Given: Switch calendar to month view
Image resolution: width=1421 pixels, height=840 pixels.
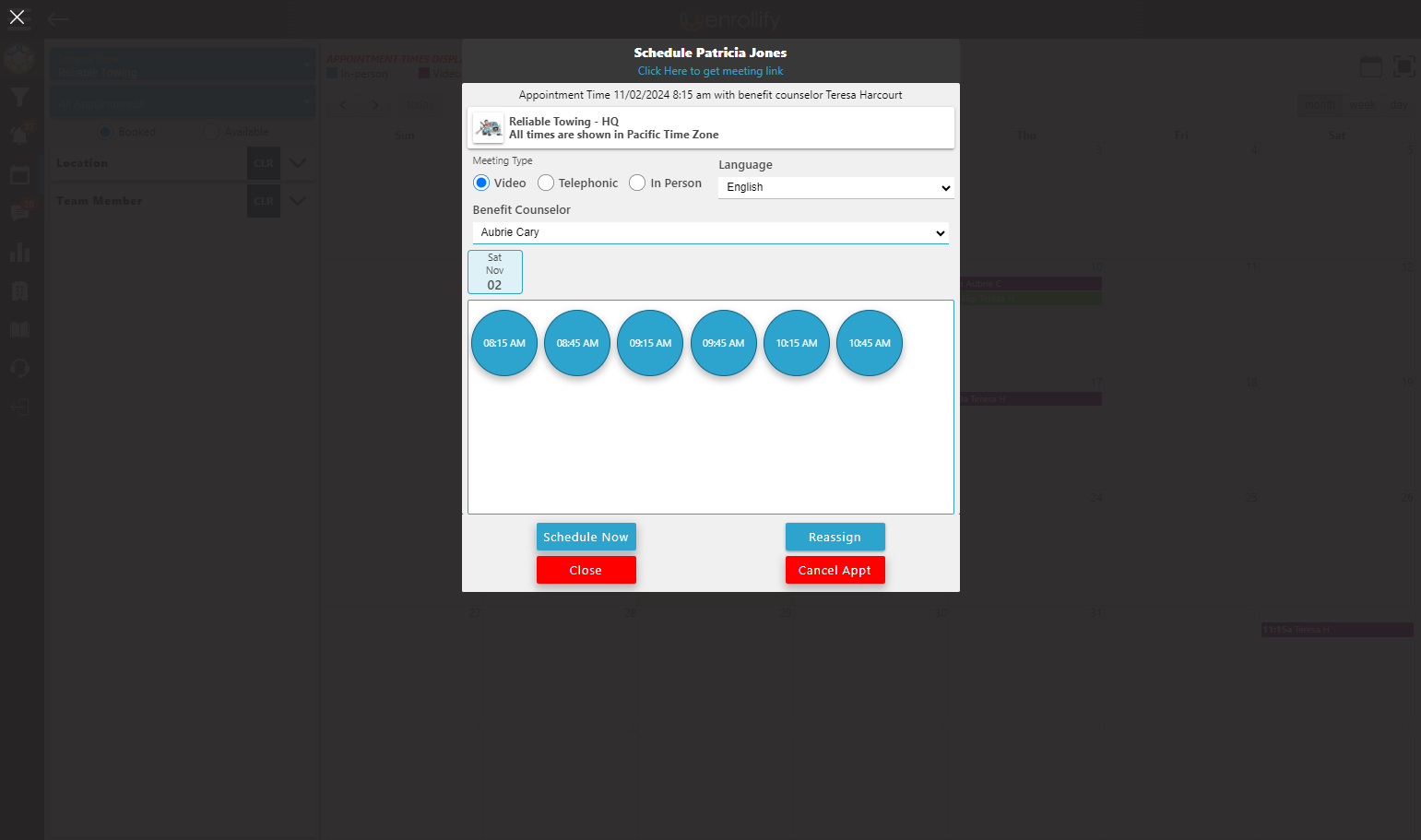Looking at the screenshot, I should click(x=1320, y=104).
